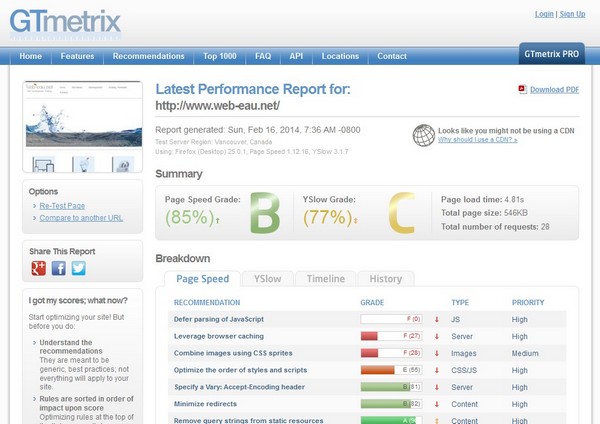Open the FAQ menu item
The image size is (600, 424).
[x=263, y=56]
